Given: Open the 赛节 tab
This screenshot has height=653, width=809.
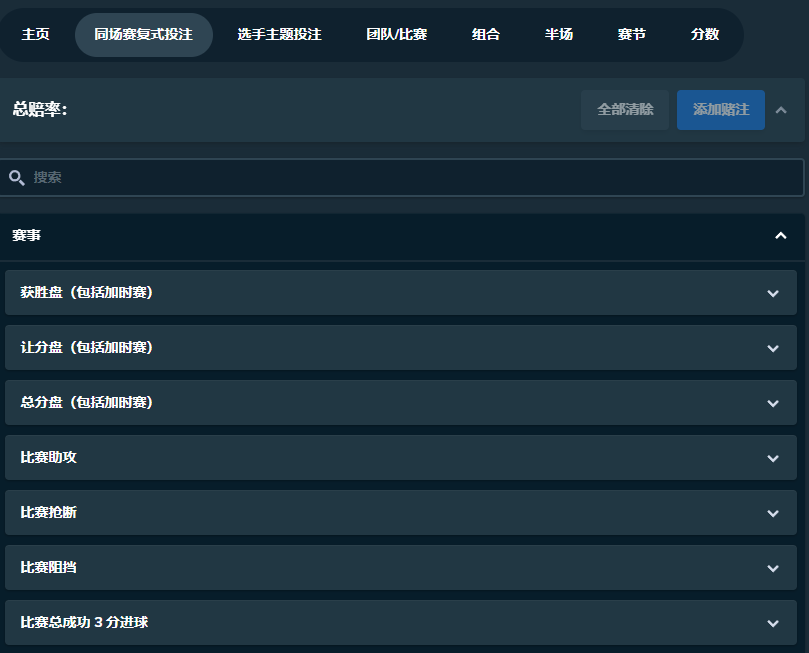Looking at the screenshot, I should pos(632,35).
